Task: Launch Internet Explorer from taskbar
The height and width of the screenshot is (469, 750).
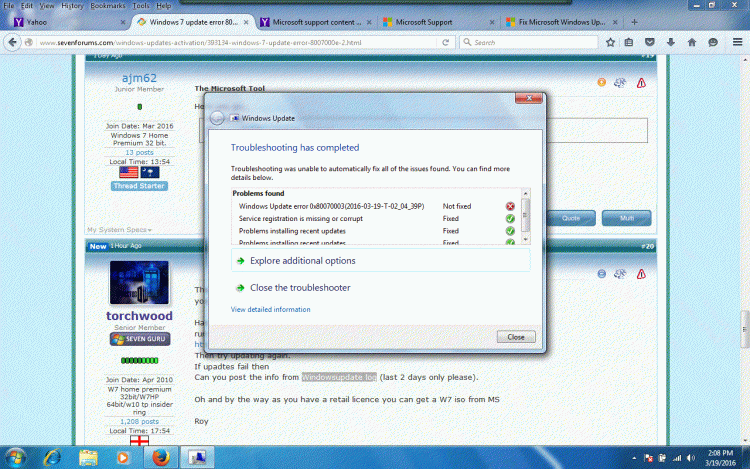Action: click(x=52, y=458)
